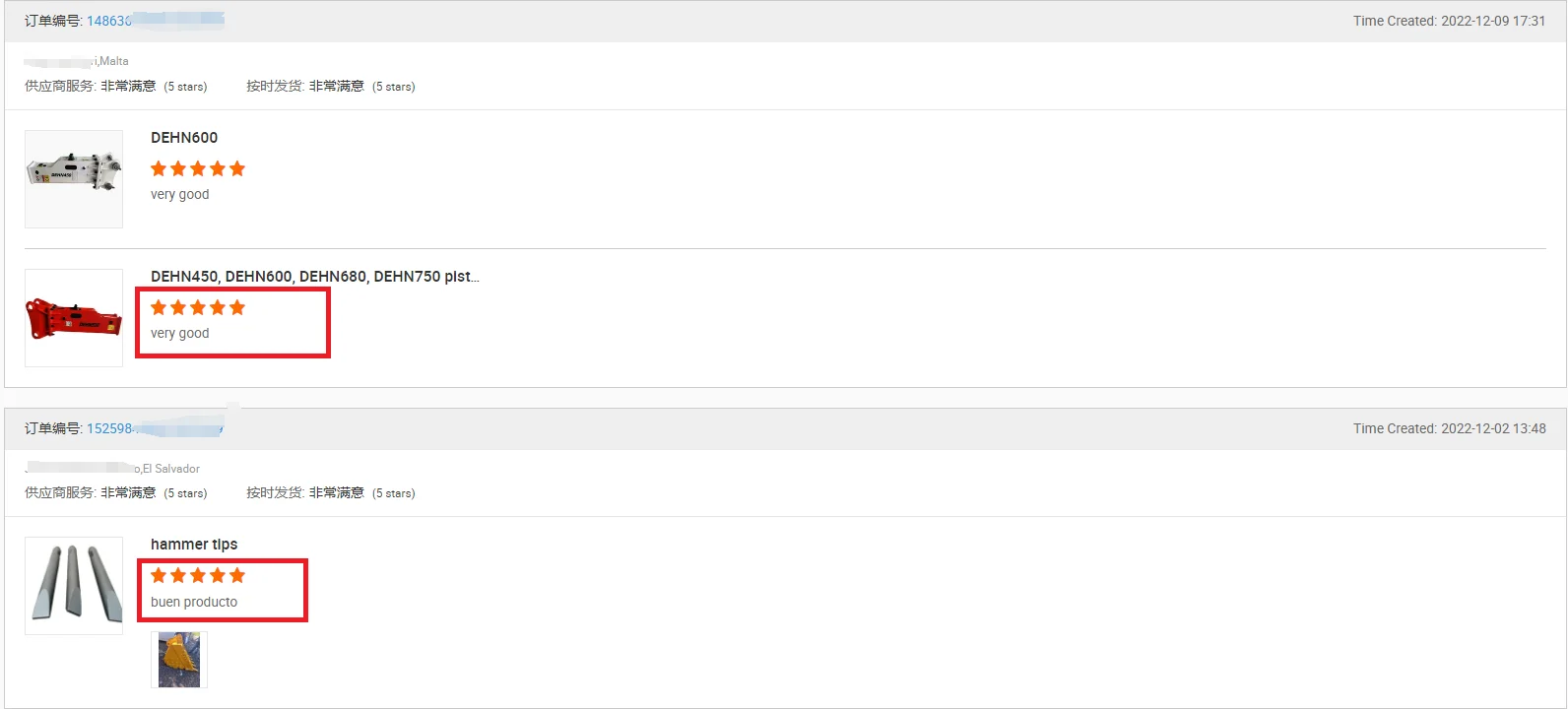This screenshot has height=709, width=1568.
Task: Click the hammer tips product name
Action: pyautogui.click(x=194, y=545)
